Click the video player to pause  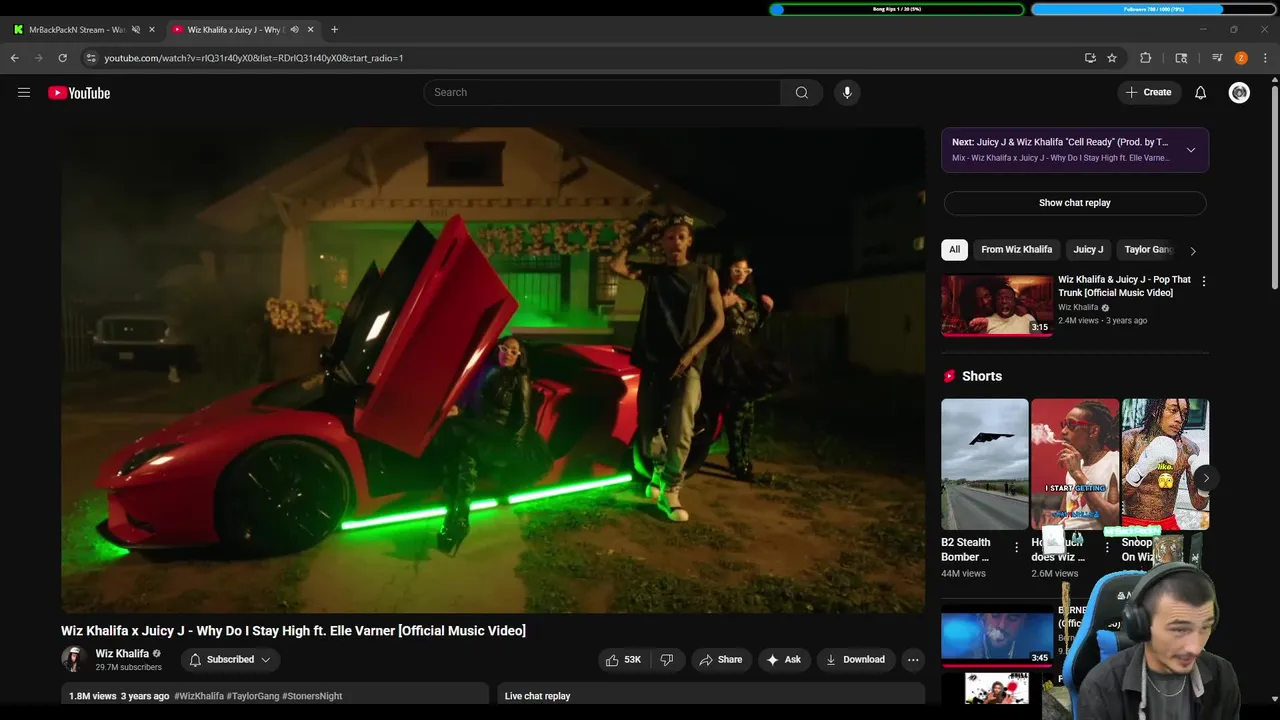click(x=493, y=370)
